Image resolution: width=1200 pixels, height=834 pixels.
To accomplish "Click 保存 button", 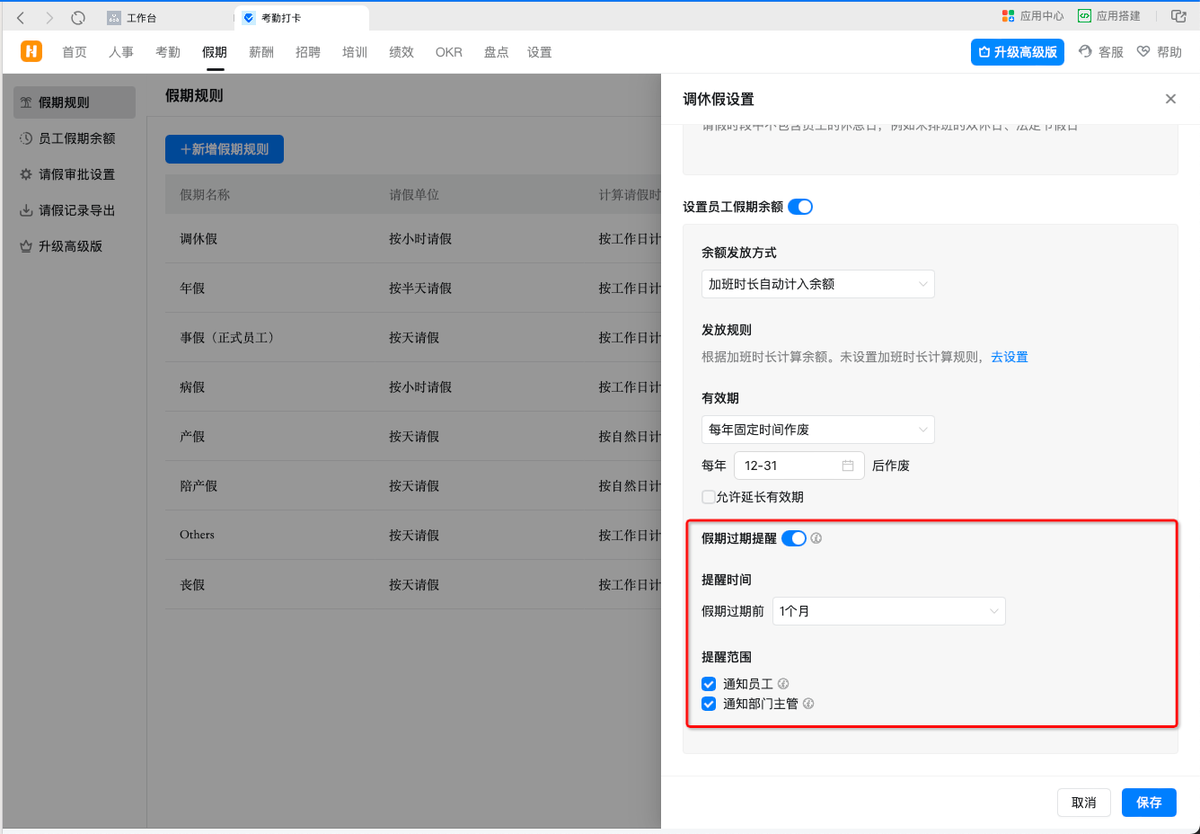I will (x=1148, y=802).
